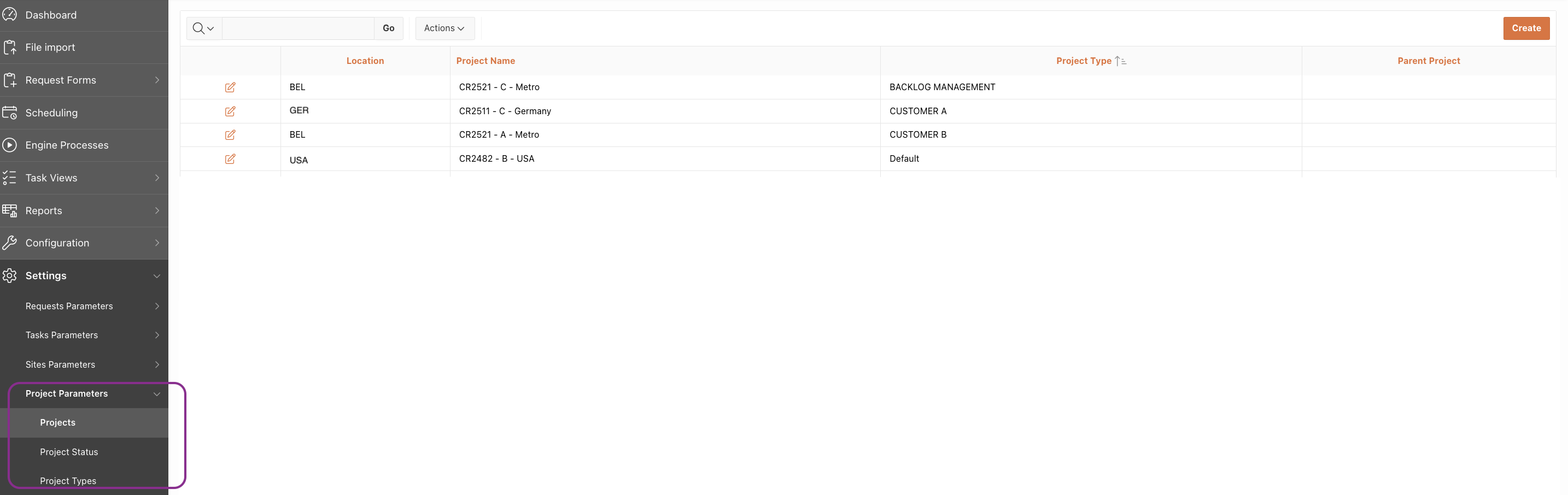Click the Location column header
Image resolution: width=1568 pixels, height=495 pixels.
(365, 61)
